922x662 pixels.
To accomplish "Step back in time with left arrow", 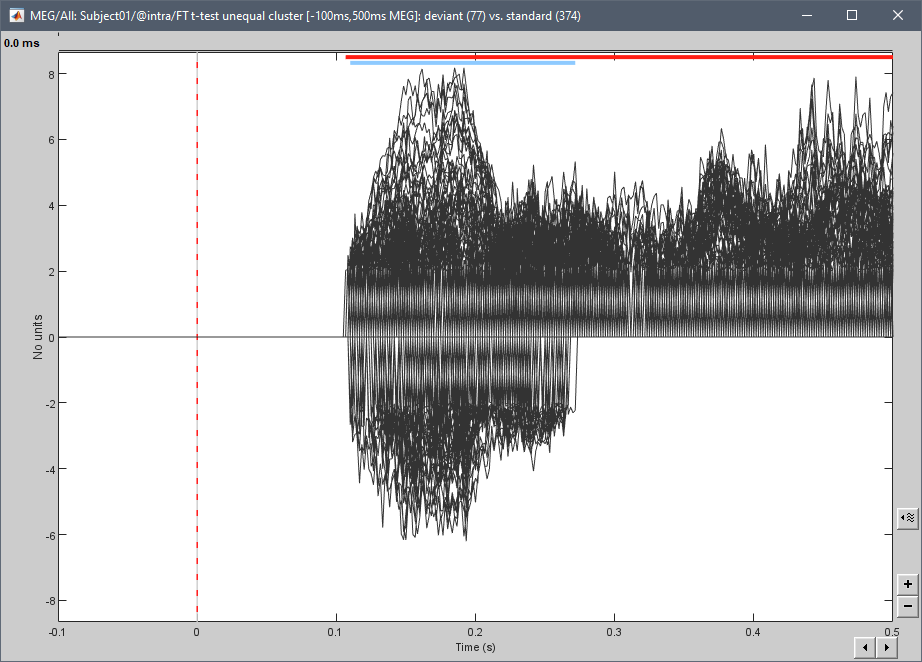I will point(865,648).
